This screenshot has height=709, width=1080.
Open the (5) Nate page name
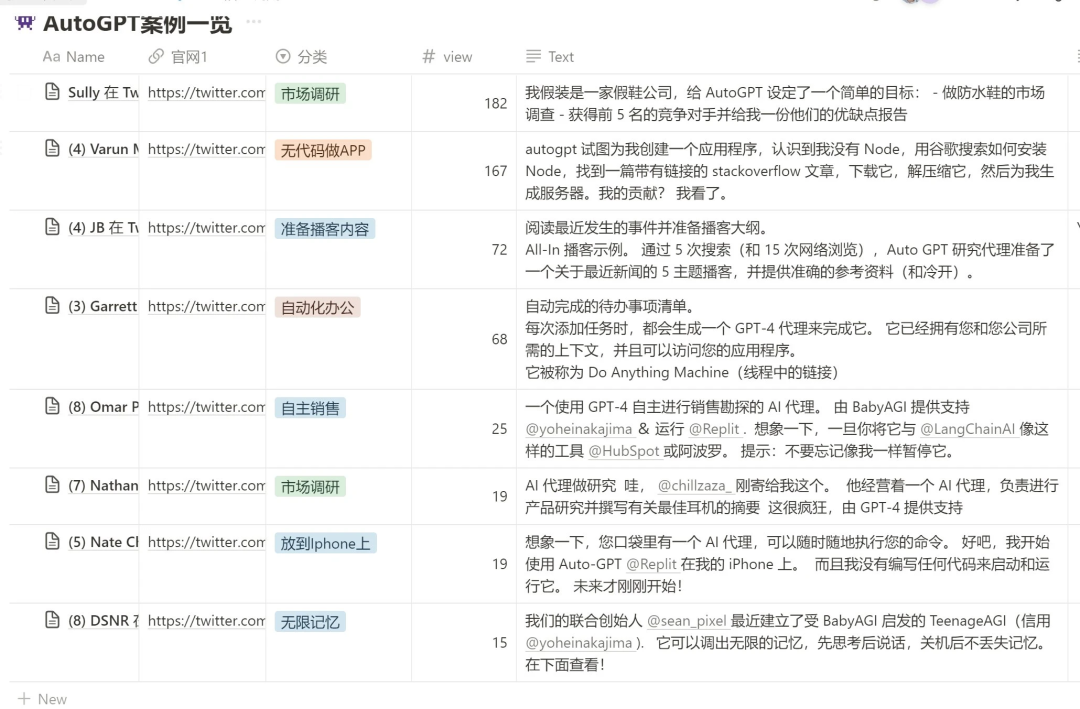click(x=103, y=542)
